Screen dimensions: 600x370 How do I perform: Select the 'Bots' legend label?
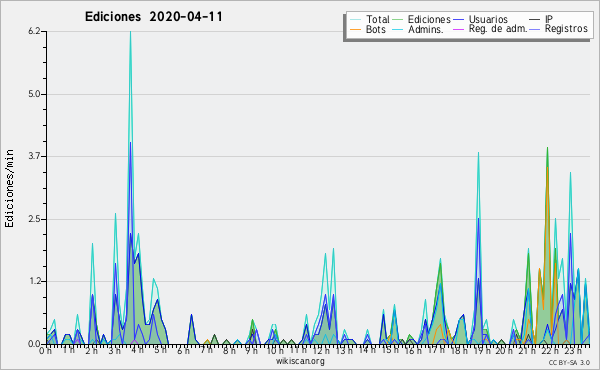coord(376,29)
